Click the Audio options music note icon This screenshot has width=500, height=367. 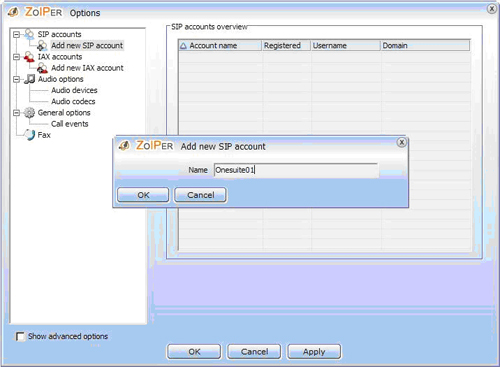[x=30, y=79]
